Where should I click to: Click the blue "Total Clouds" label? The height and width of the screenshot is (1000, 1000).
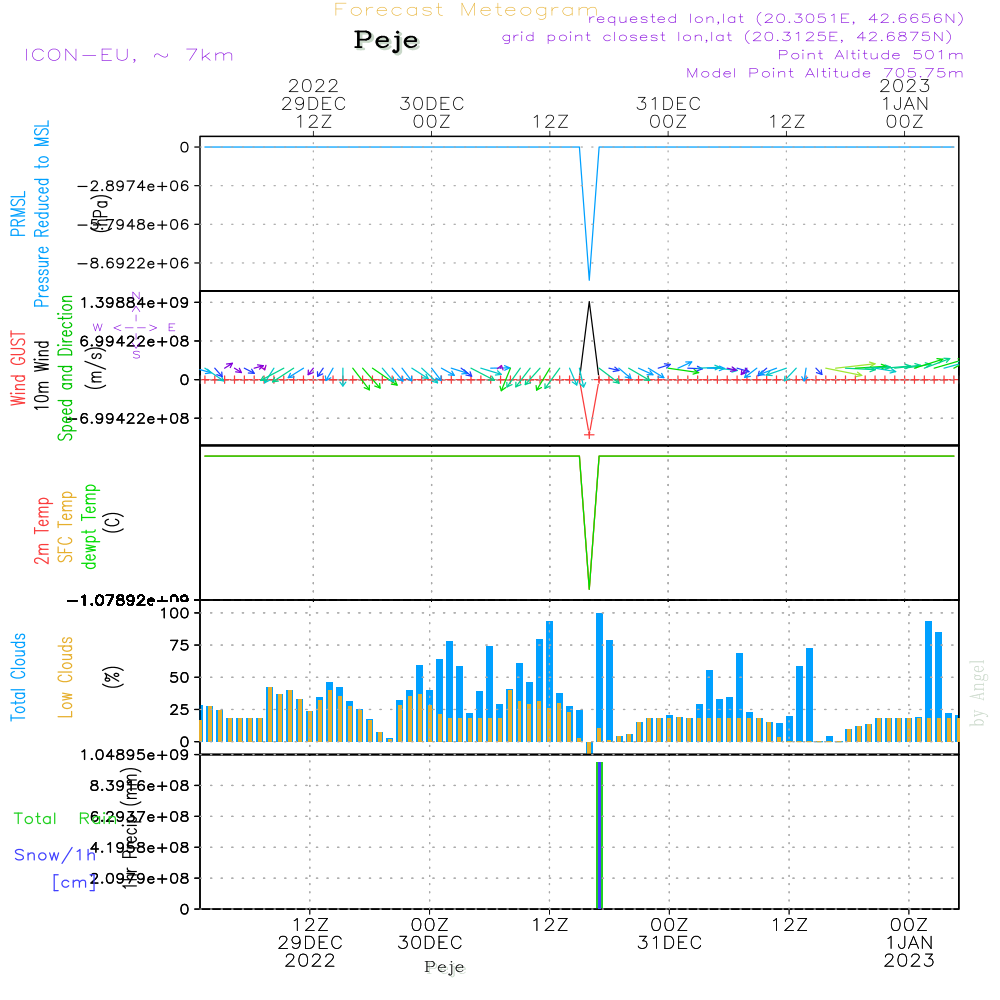tap(18, 677)
